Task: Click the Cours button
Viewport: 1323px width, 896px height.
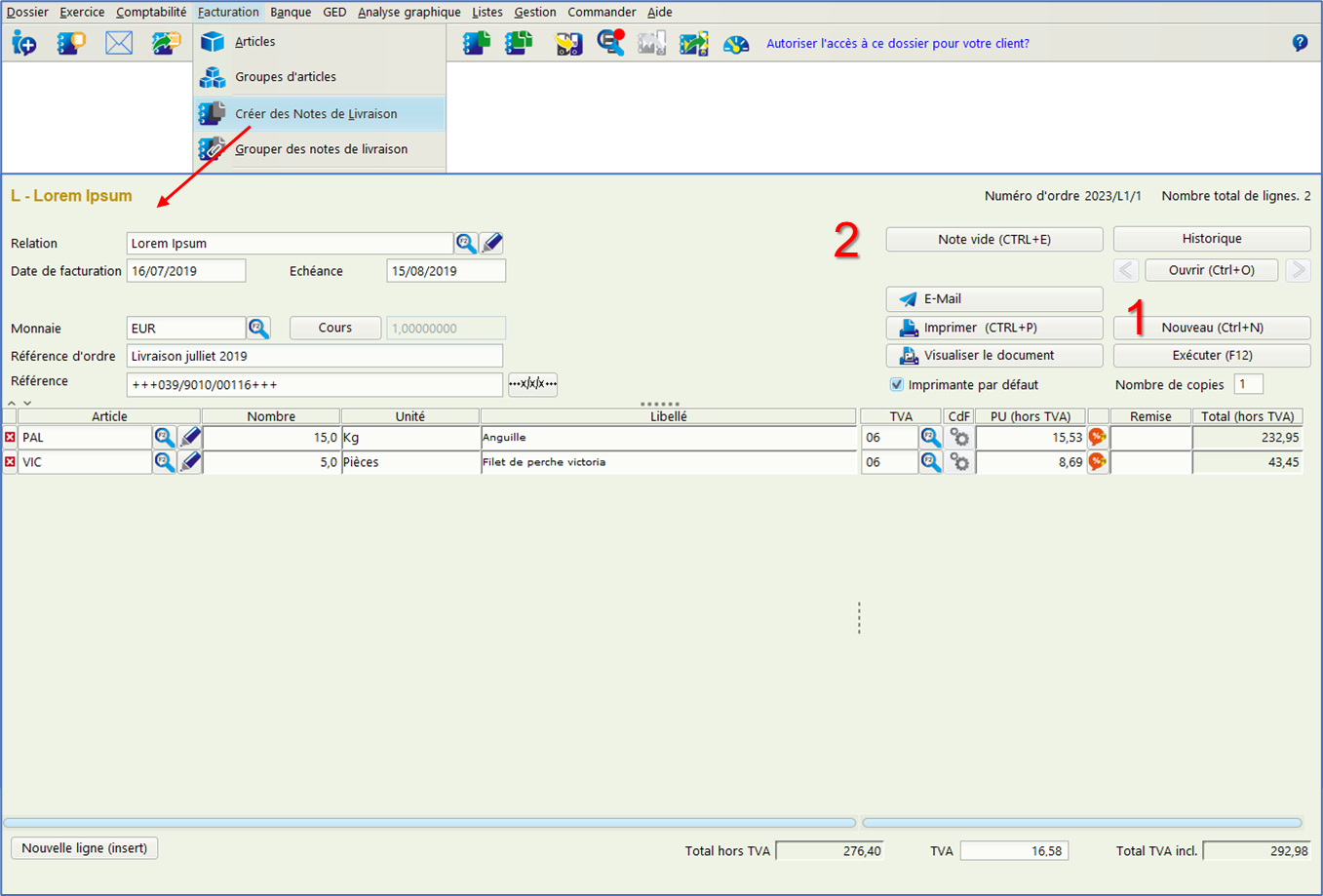Action: [335, 328]
